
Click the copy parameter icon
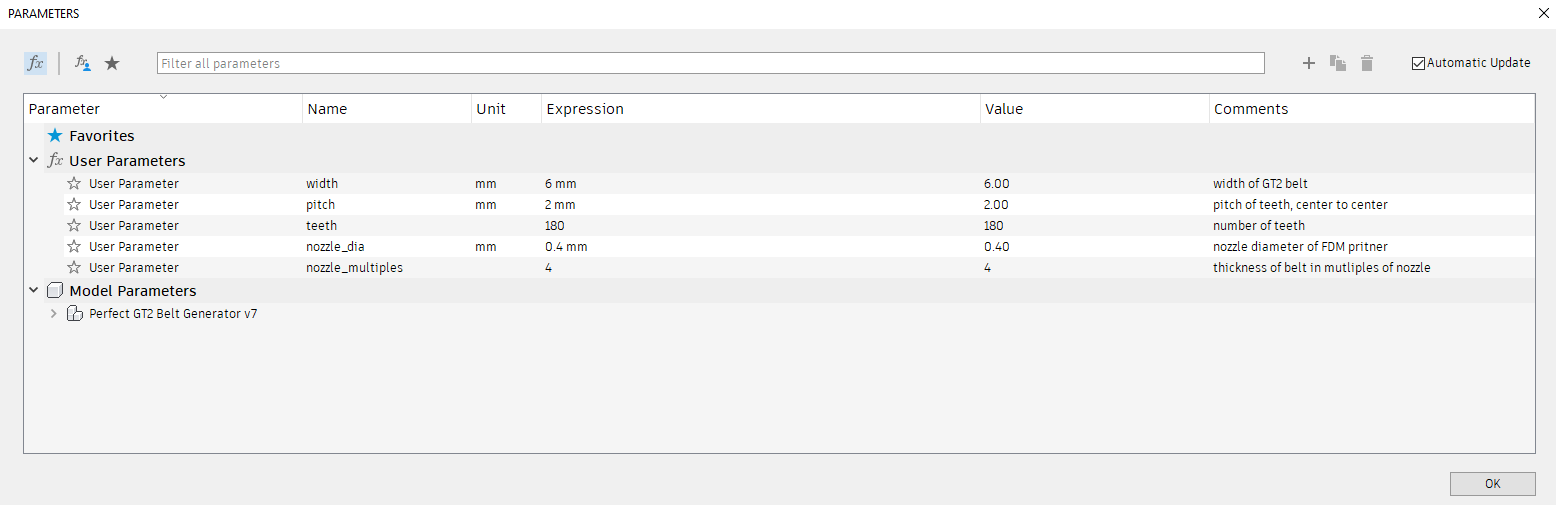[1337, 63]
